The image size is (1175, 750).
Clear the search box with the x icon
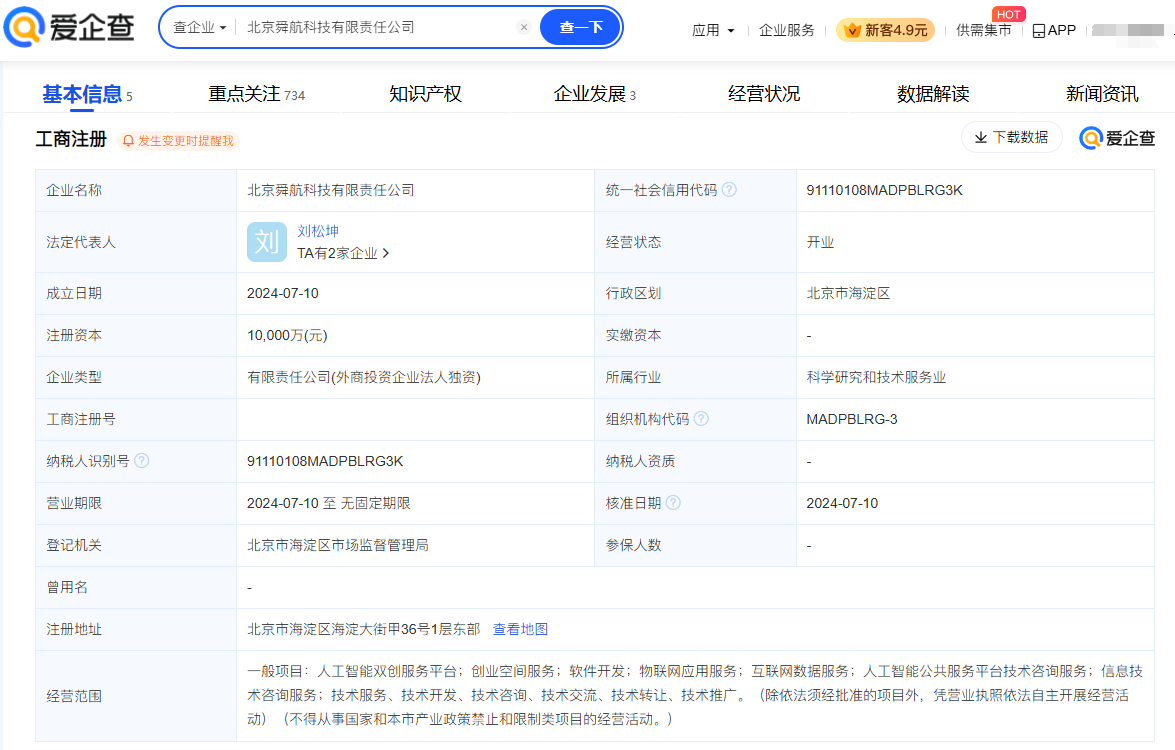click(x=524, y=27)
